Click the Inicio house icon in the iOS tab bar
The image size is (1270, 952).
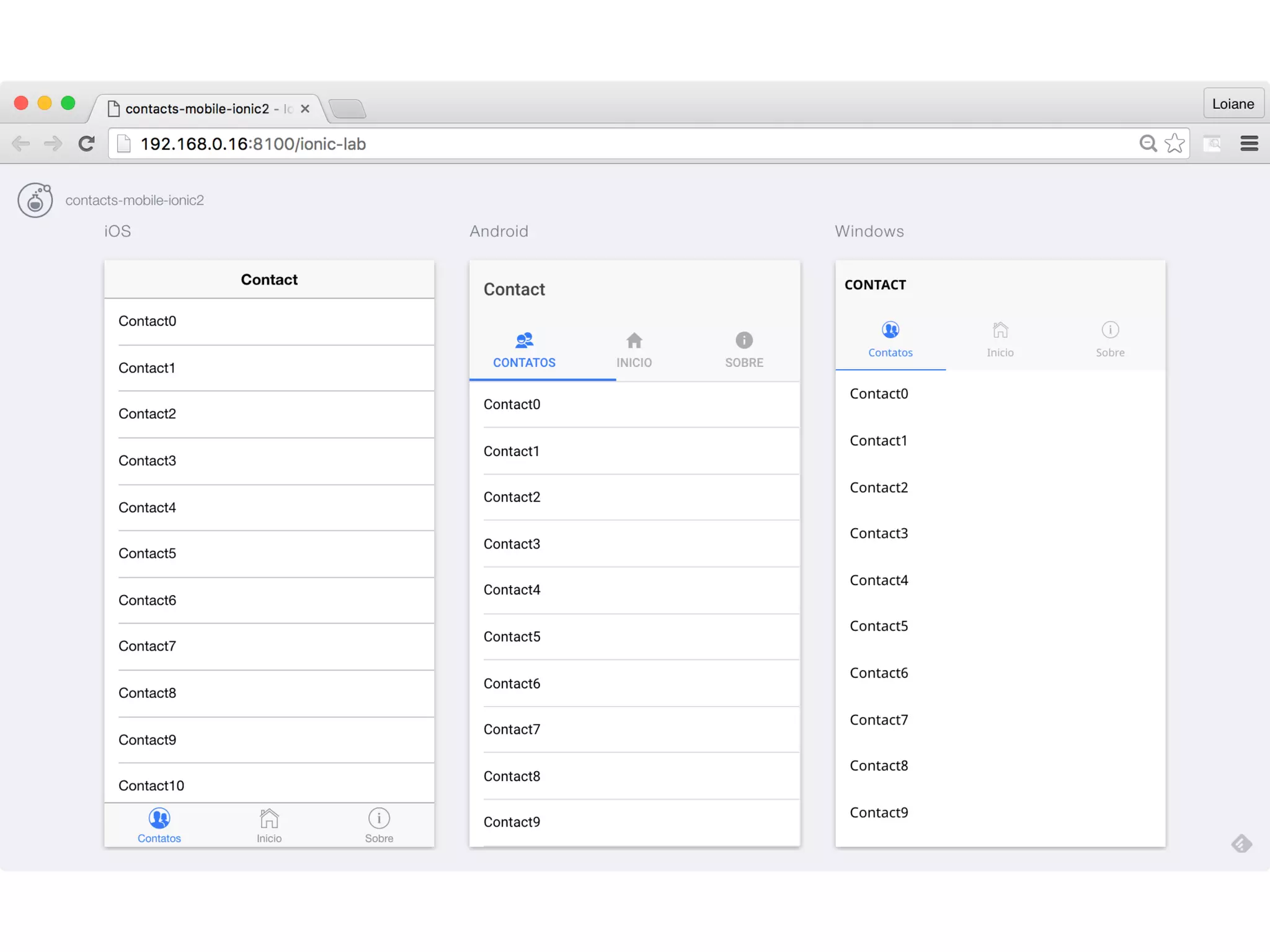tap(269, 818)
